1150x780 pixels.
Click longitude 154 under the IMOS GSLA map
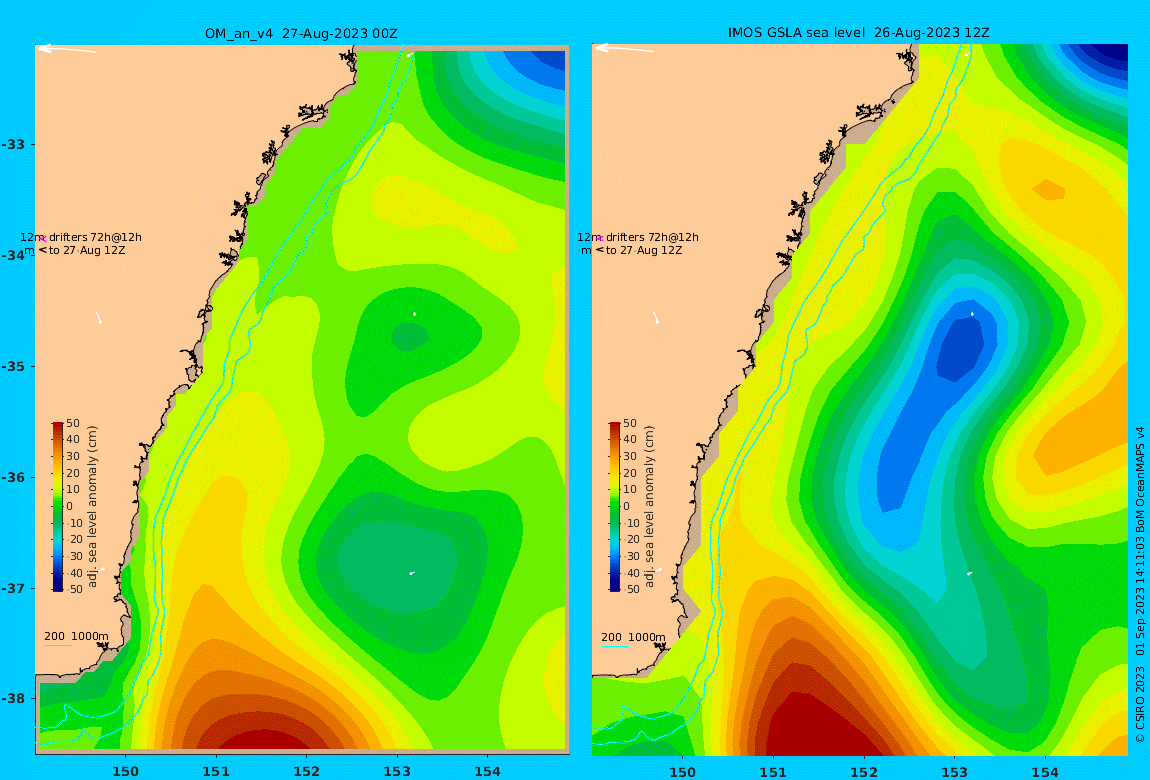[x=1045, y=772]
